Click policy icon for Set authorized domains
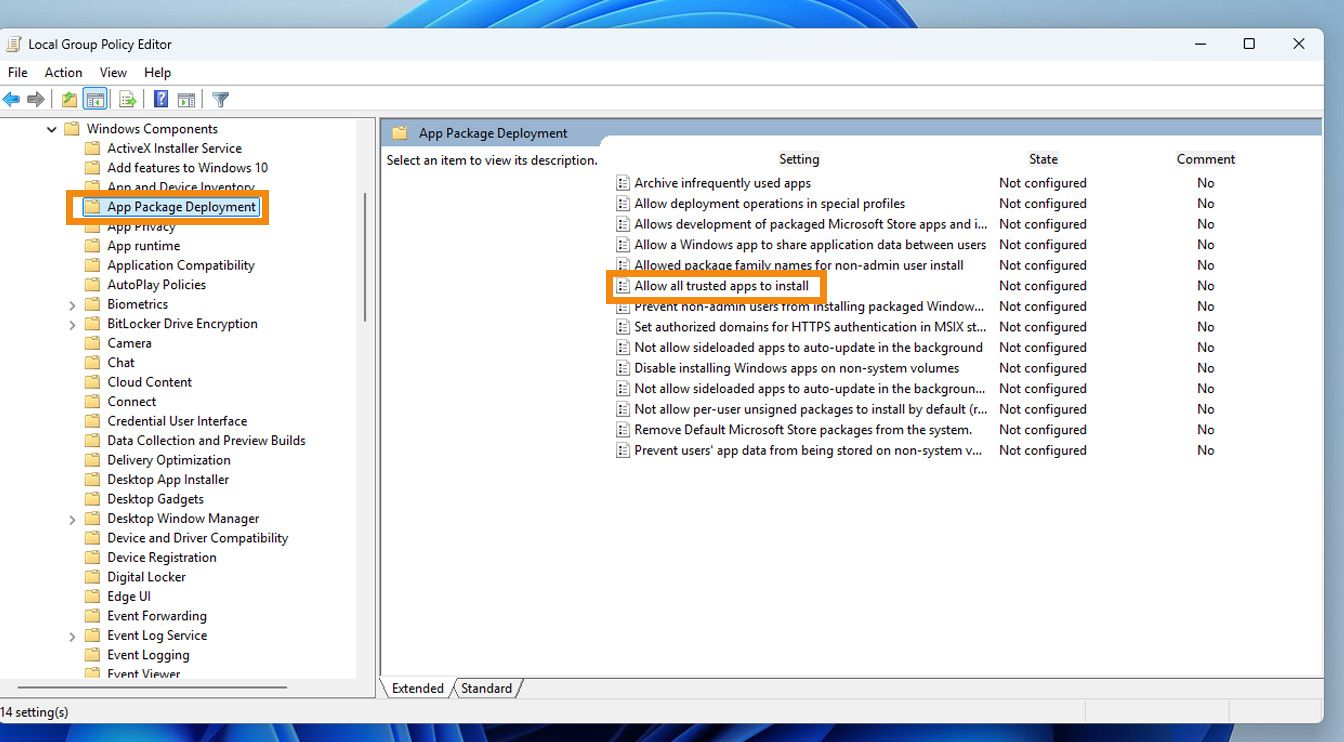1344x742 pixels. click(x=623, y=327)
